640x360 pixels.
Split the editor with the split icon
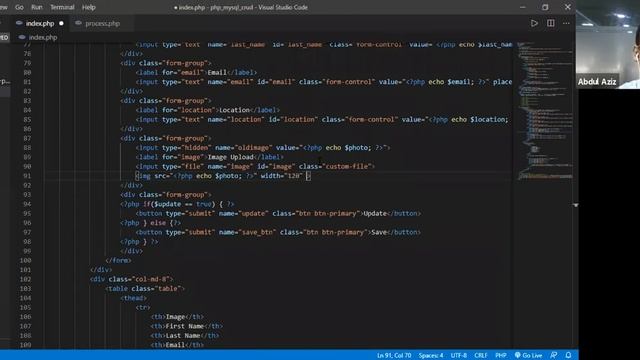coord(551,23)
